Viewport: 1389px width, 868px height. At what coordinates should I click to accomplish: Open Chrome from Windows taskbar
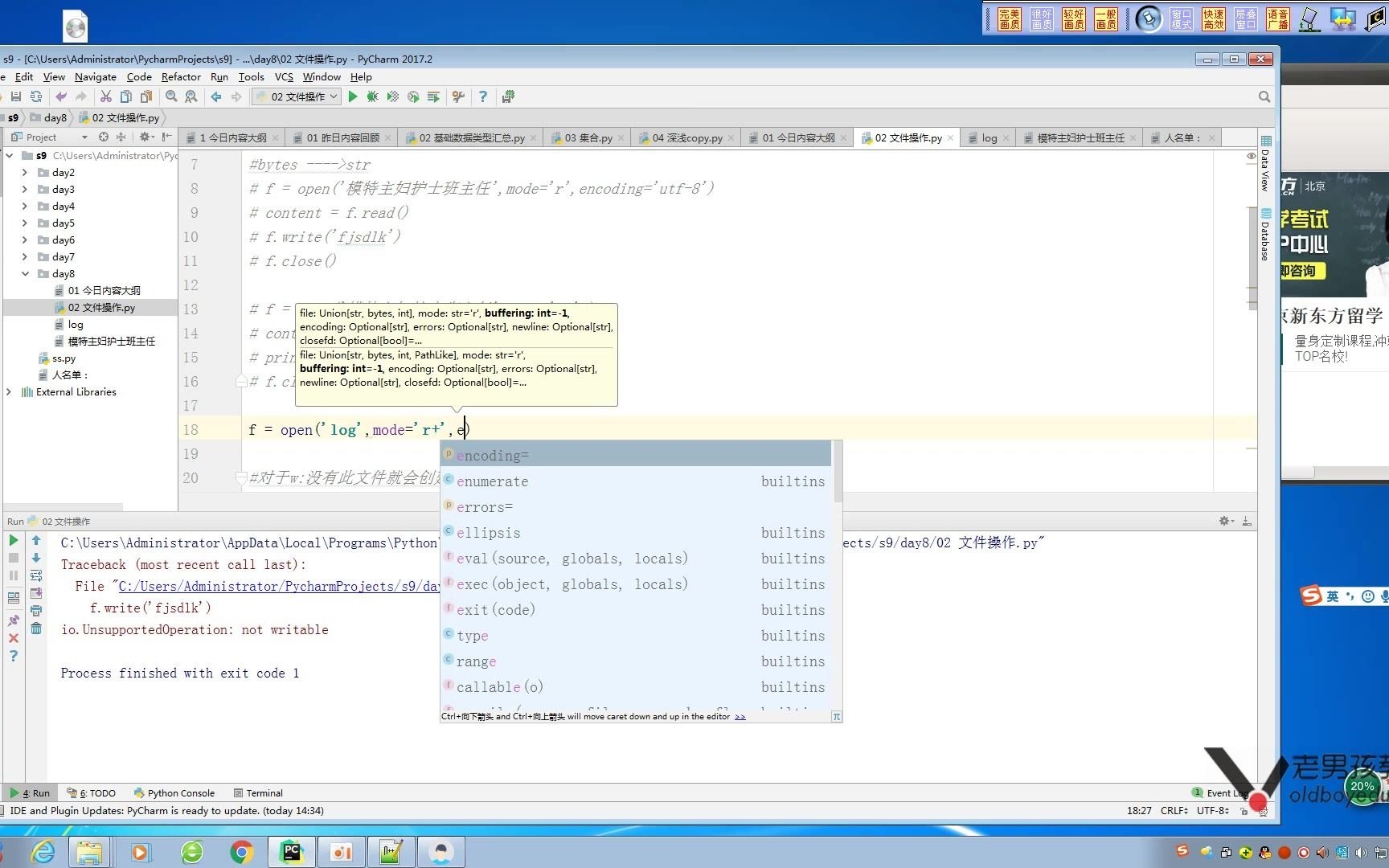[240, 852]
